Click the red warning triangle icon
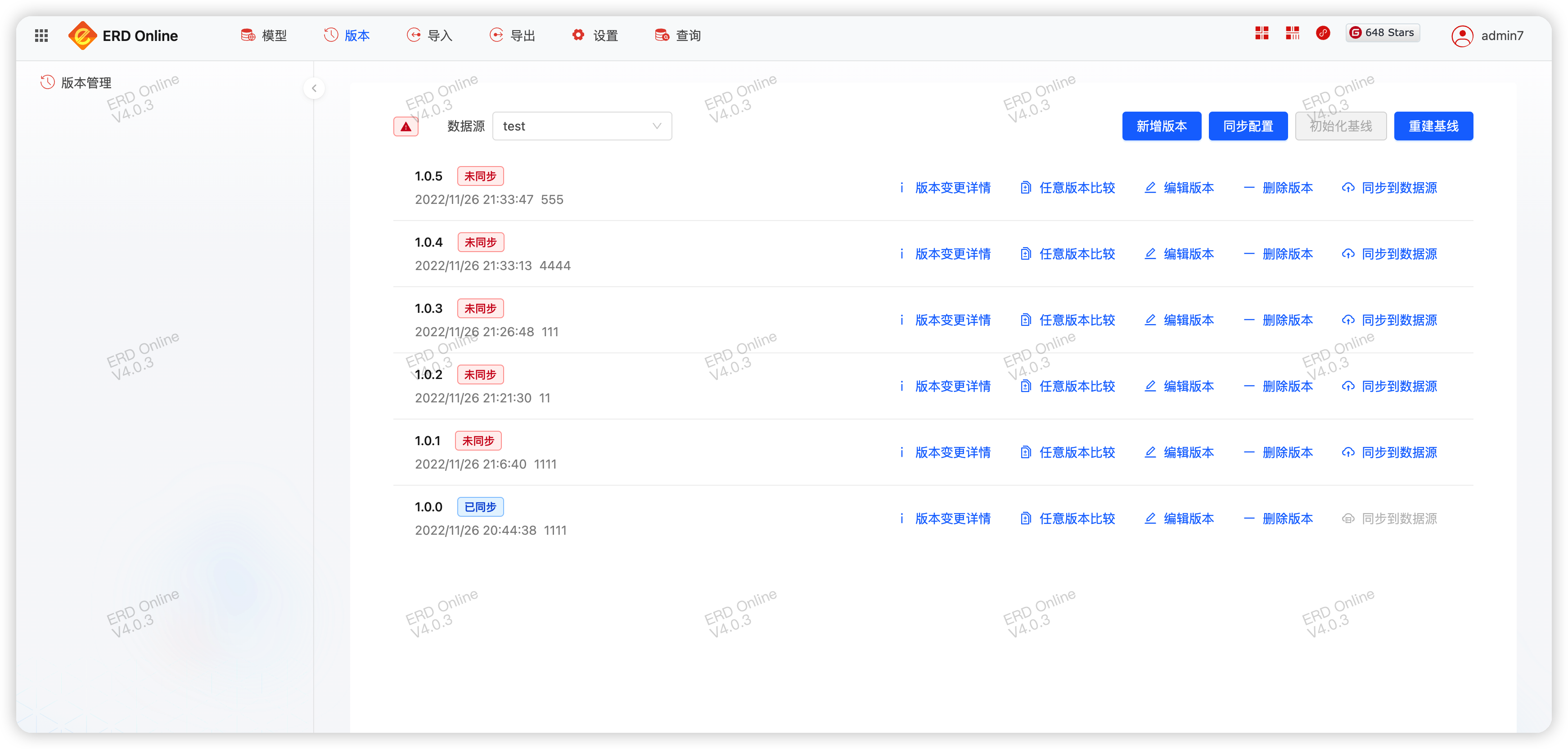Screen dimensions: 1568x749 pyautogui.click(x=406, y=126)
